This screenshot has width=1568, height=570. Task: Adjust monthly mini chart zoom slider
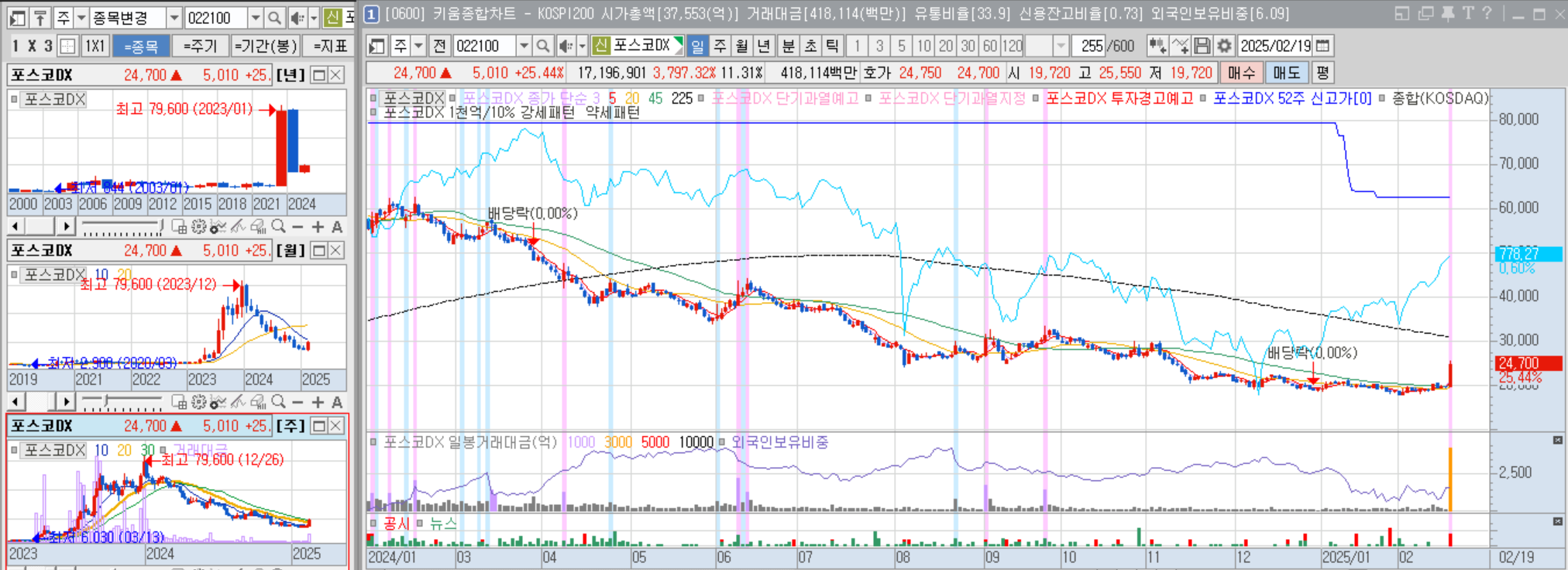[x=122, y=402]
